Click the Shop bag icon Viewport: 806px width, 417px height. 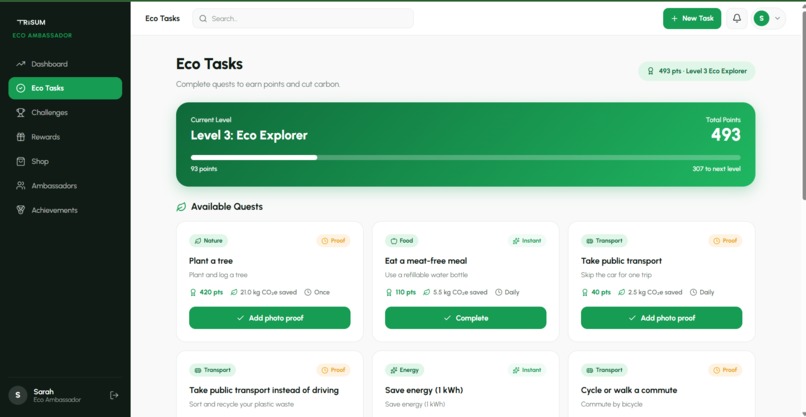pyautogui.click(x=21, y=161)
